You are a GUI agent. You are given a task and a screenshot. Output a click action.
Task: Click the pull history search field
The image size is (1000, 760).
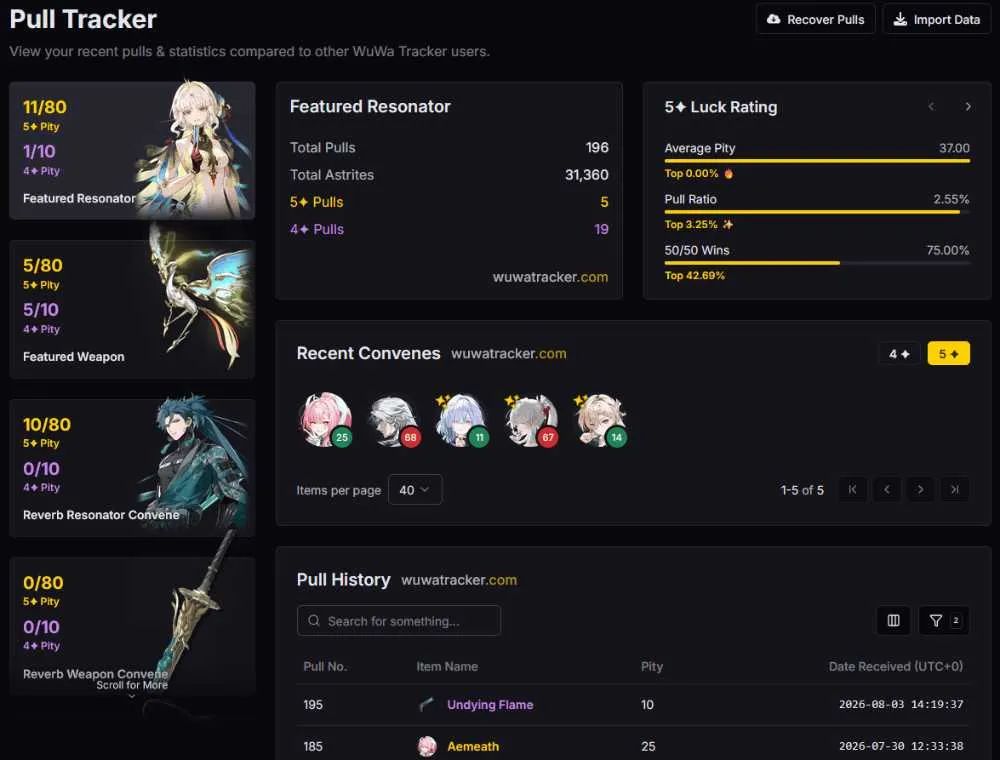point(399,620)
